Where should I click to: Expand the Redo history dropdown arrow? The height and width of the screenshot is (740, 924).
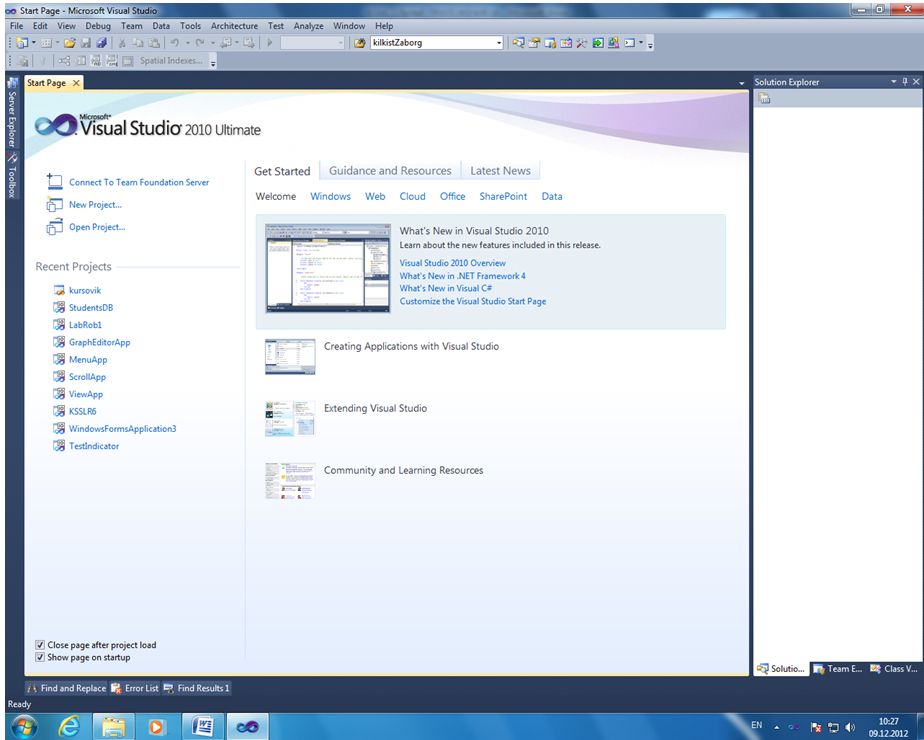point(213,42)
